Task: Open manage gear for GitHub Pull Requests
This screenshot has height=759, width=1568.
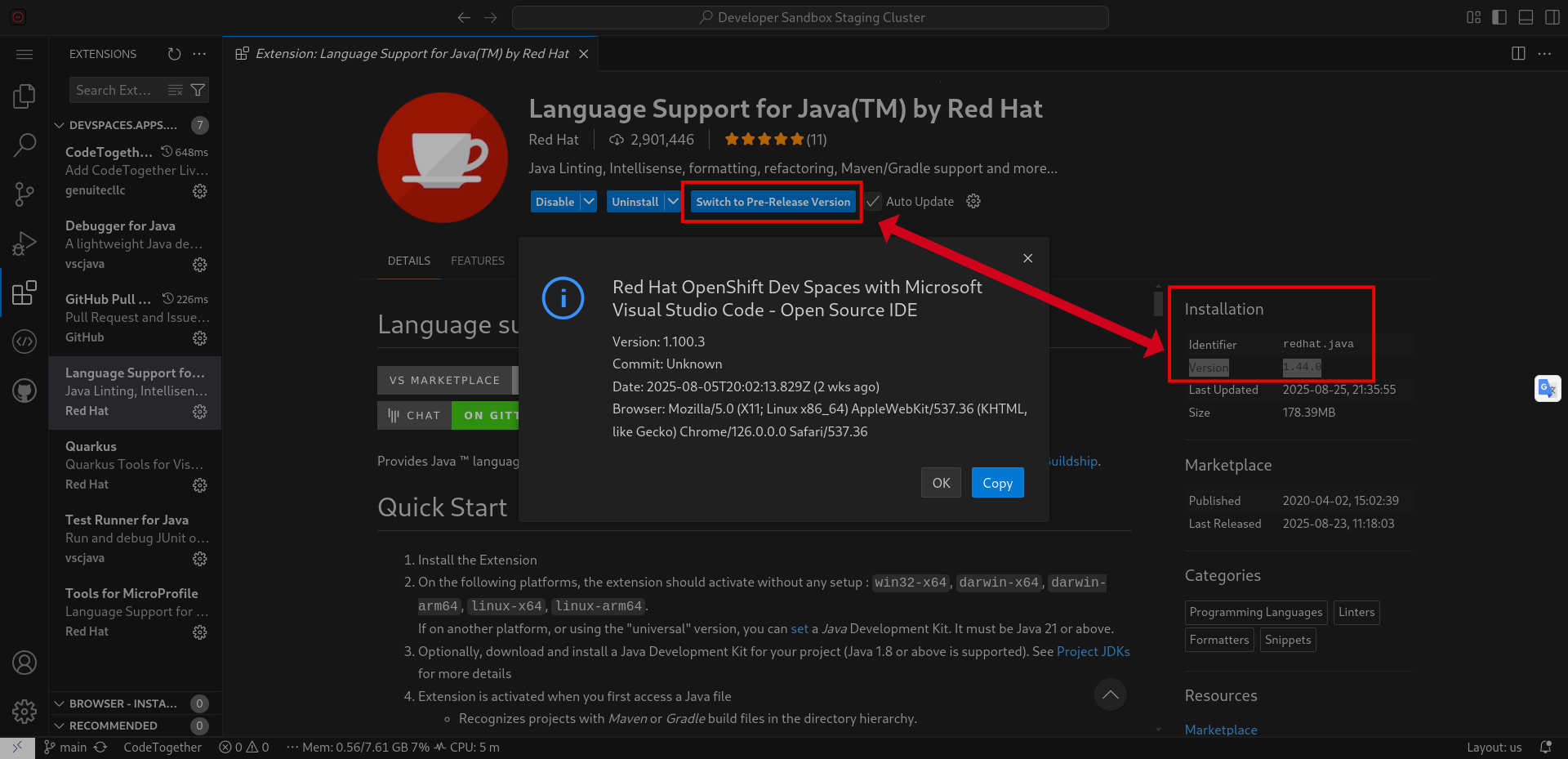Action: 200,338
